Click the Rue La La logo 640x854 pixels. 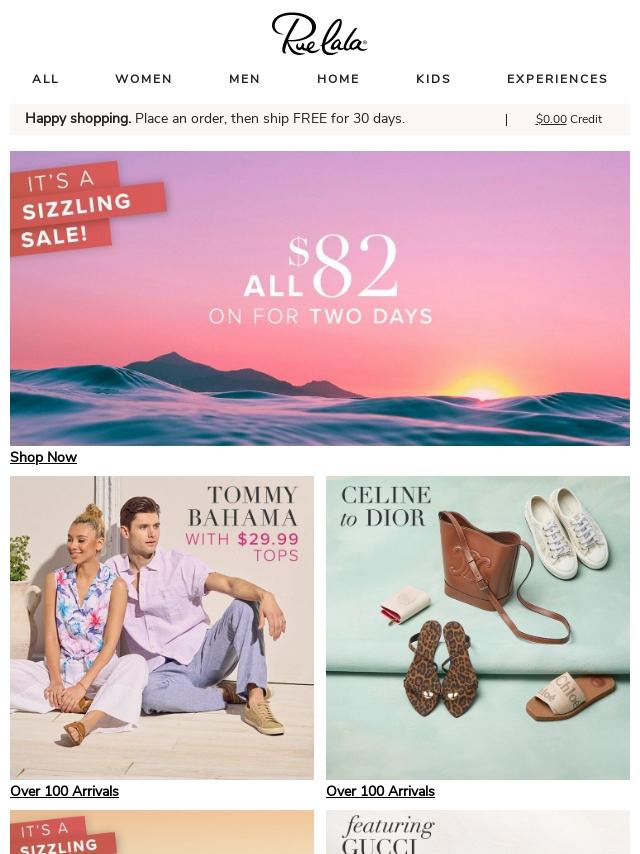(x=319, y=34)
